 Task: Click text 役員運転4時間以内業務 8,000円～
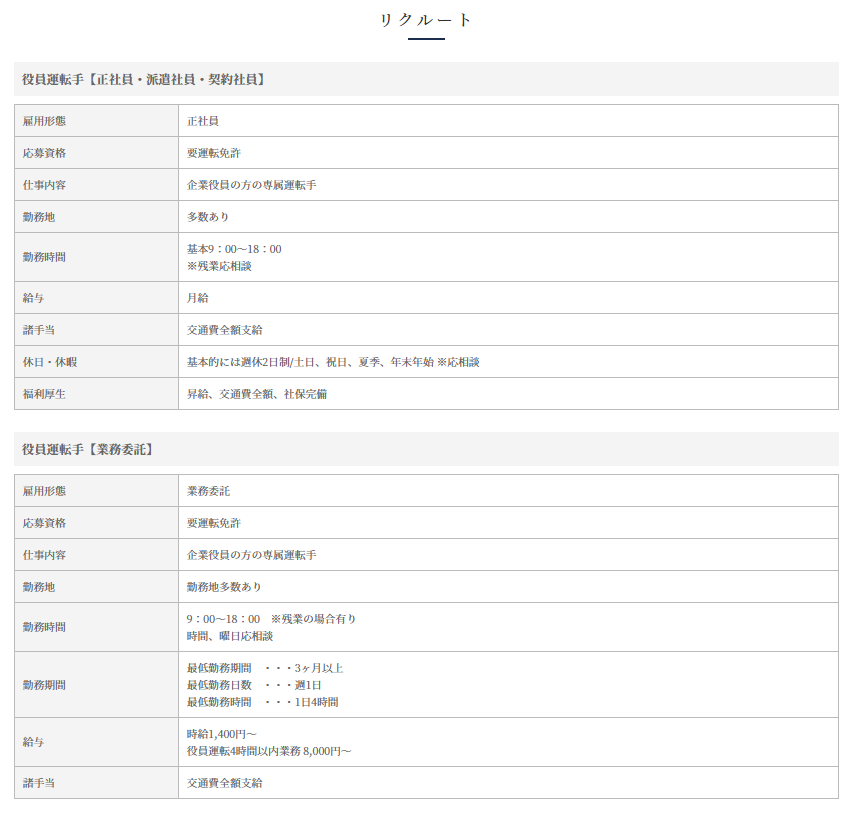[x=269, y=751]
